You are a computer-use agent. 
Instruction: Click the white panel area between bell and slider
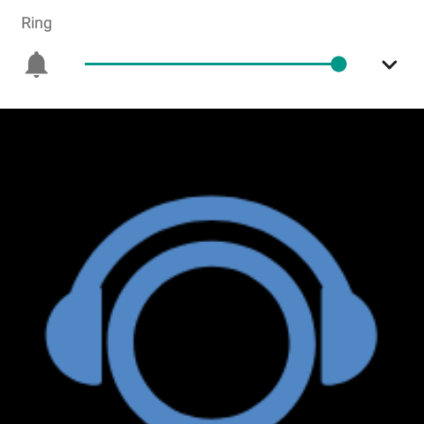[66, 64]
